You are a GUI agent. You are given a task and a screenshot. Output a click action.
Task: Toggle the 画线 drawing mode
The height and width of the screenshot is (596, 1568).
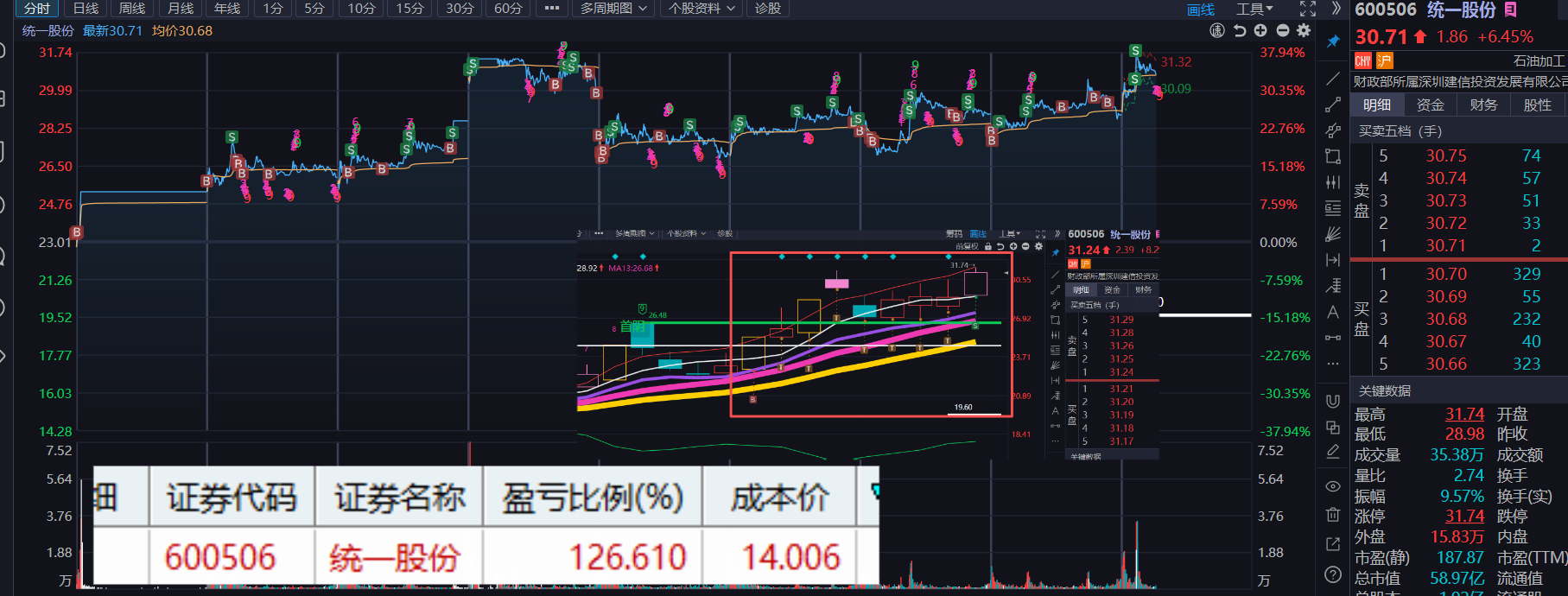pyautogui.click(x=1201, y=10)
